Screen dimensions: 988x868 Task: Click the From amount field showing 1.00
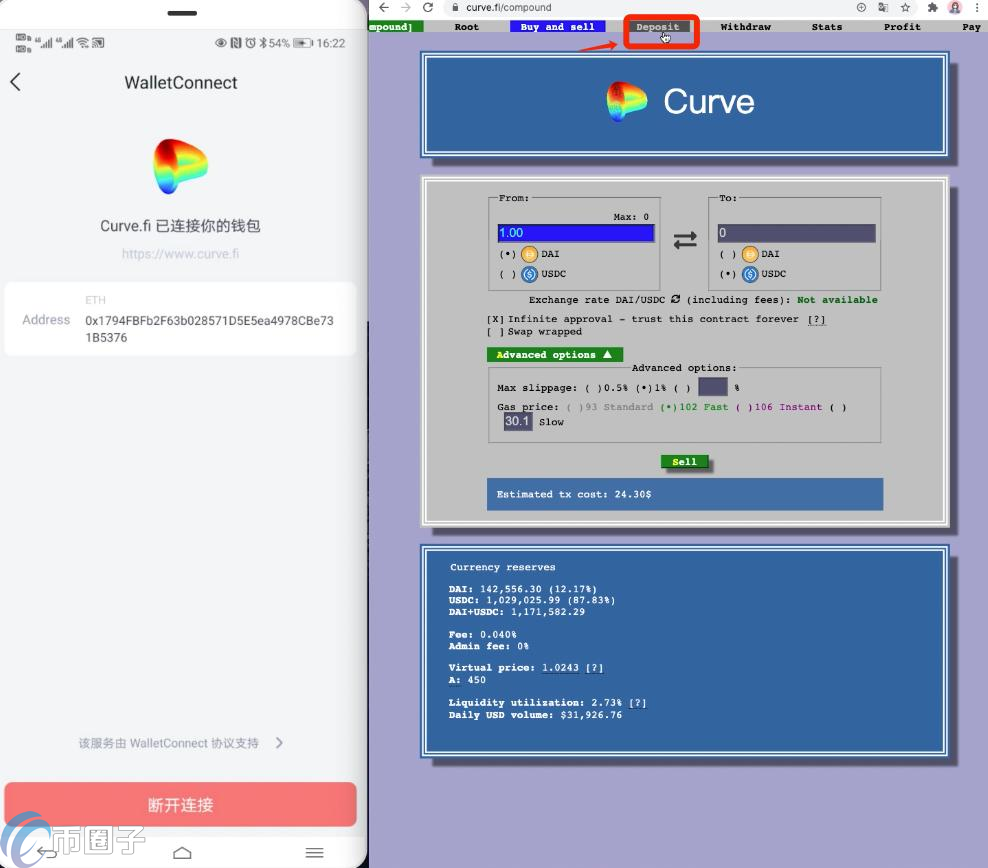[x=576, y=233]
